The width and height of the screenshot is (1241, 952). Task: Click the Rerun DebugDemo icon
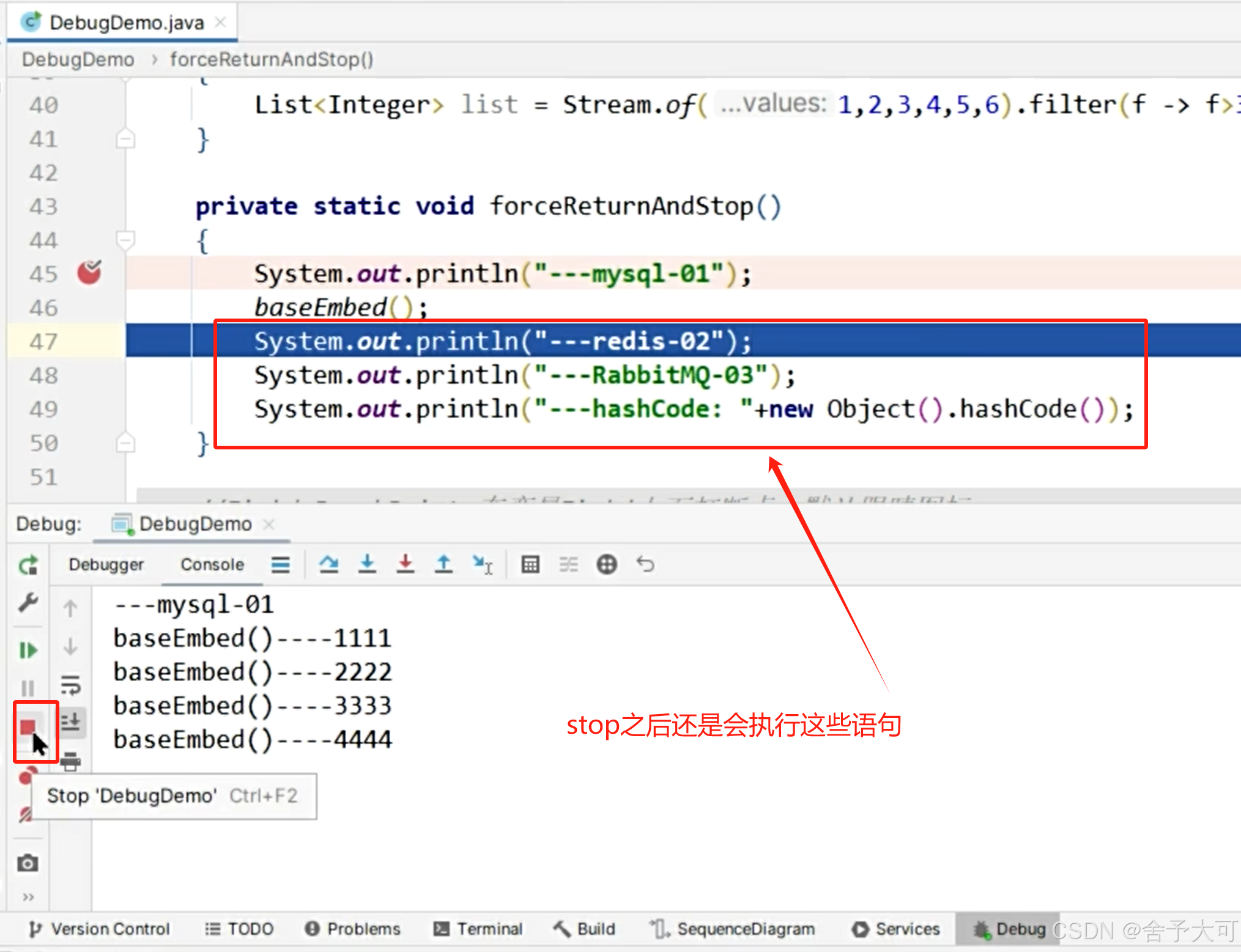click(28, 565)
